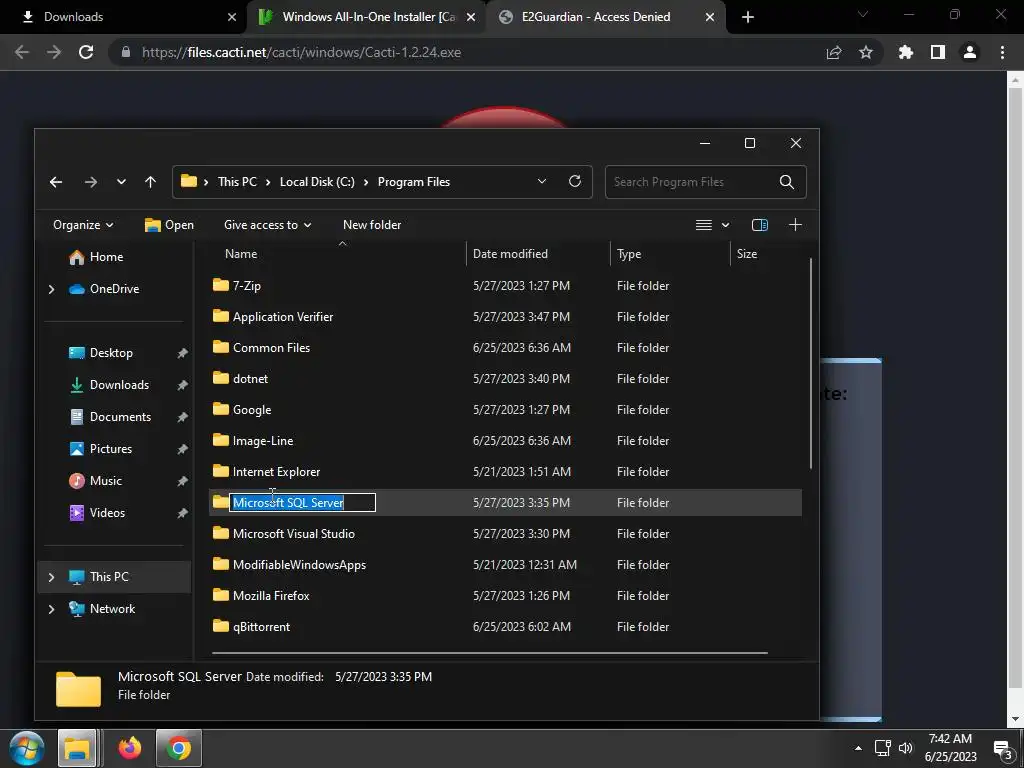This screenshot has width=1024, height=768.
Task: Open the Organize menu
Action: [83, 225]
